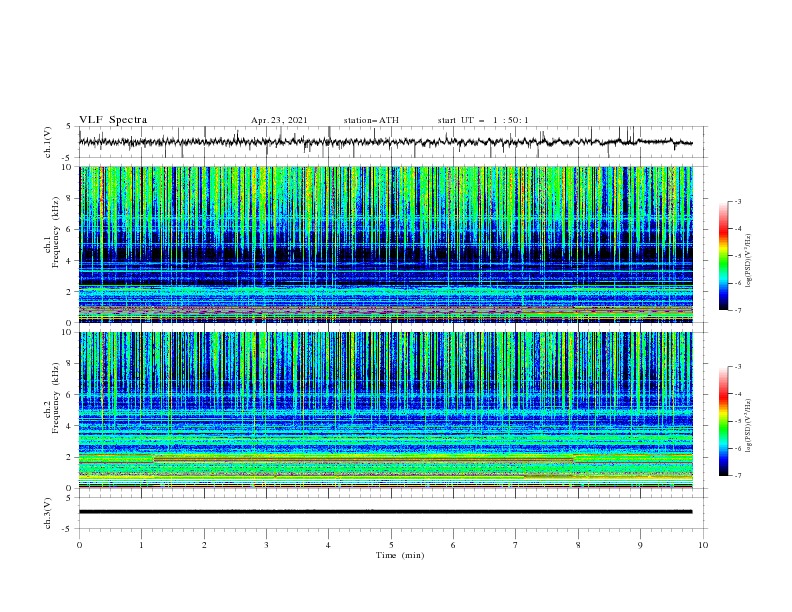Click the "station=ATH" label

coord(371,120)
